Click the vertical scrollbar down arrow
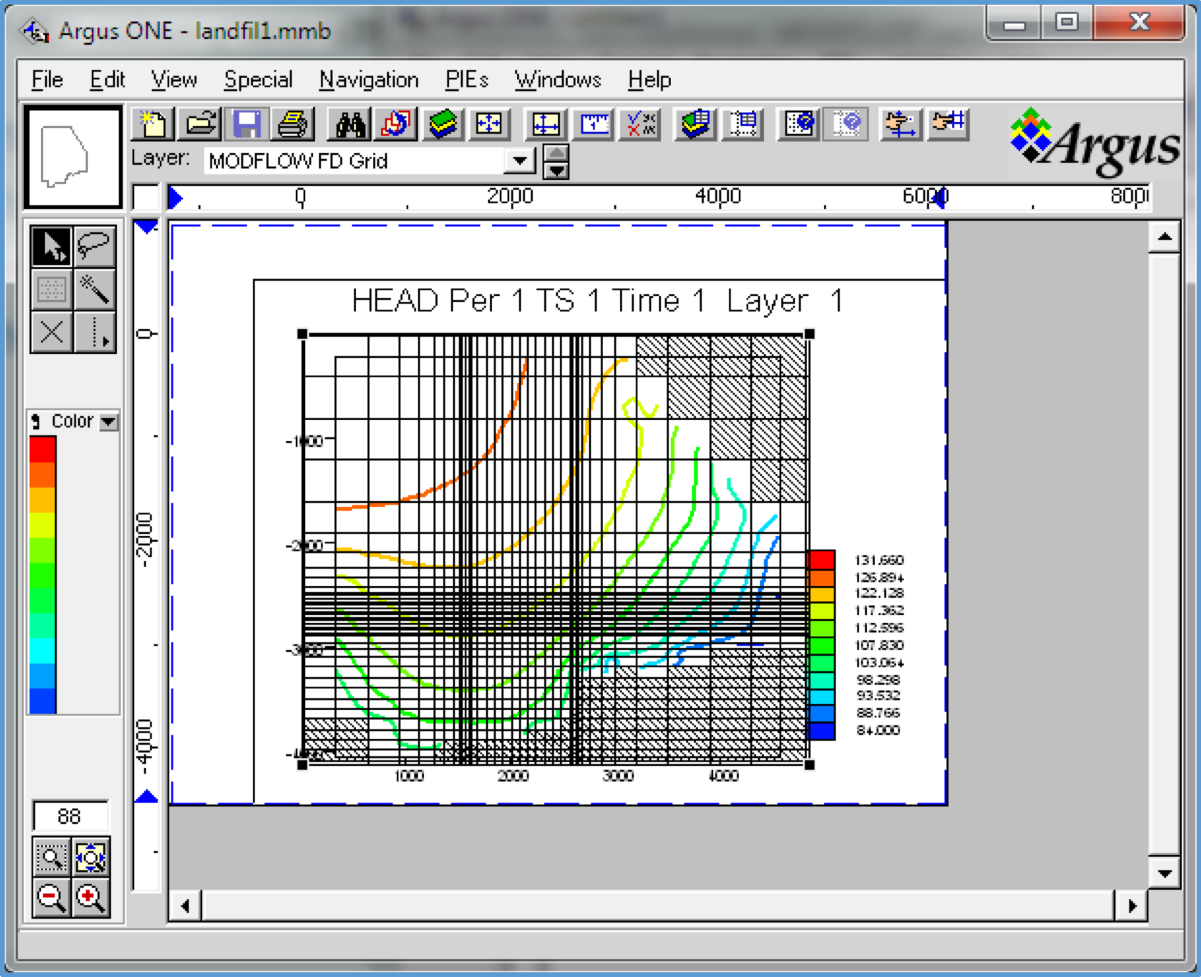1201x977 pixels. 1163,872
